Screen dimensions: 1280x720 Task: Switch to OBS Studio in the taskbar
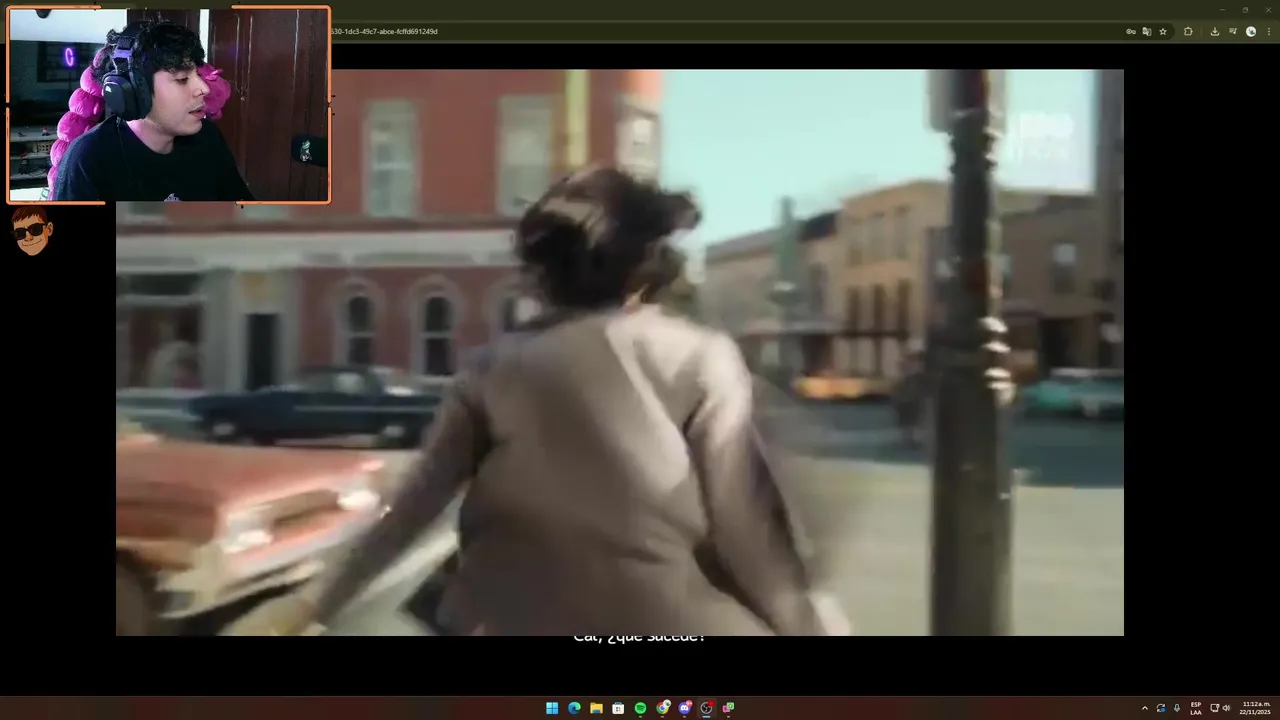707,708
